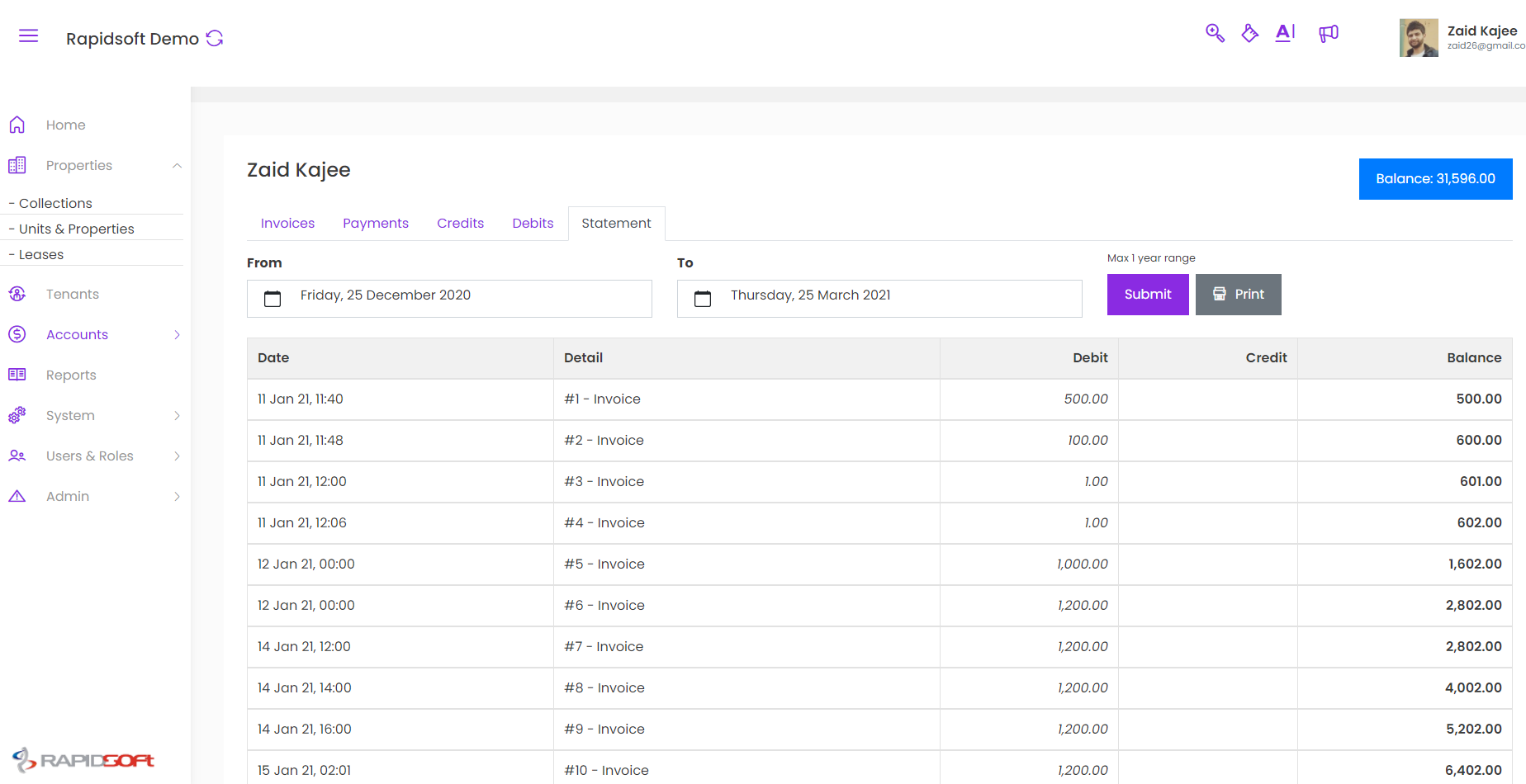
Task: Open Zaid Kajee profile avatar
Action: point(1419,38)
